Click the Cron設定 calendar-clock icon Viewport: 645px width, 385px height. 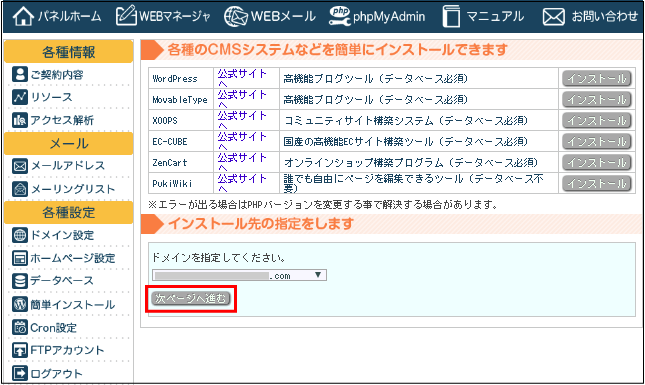pos(20,327)
